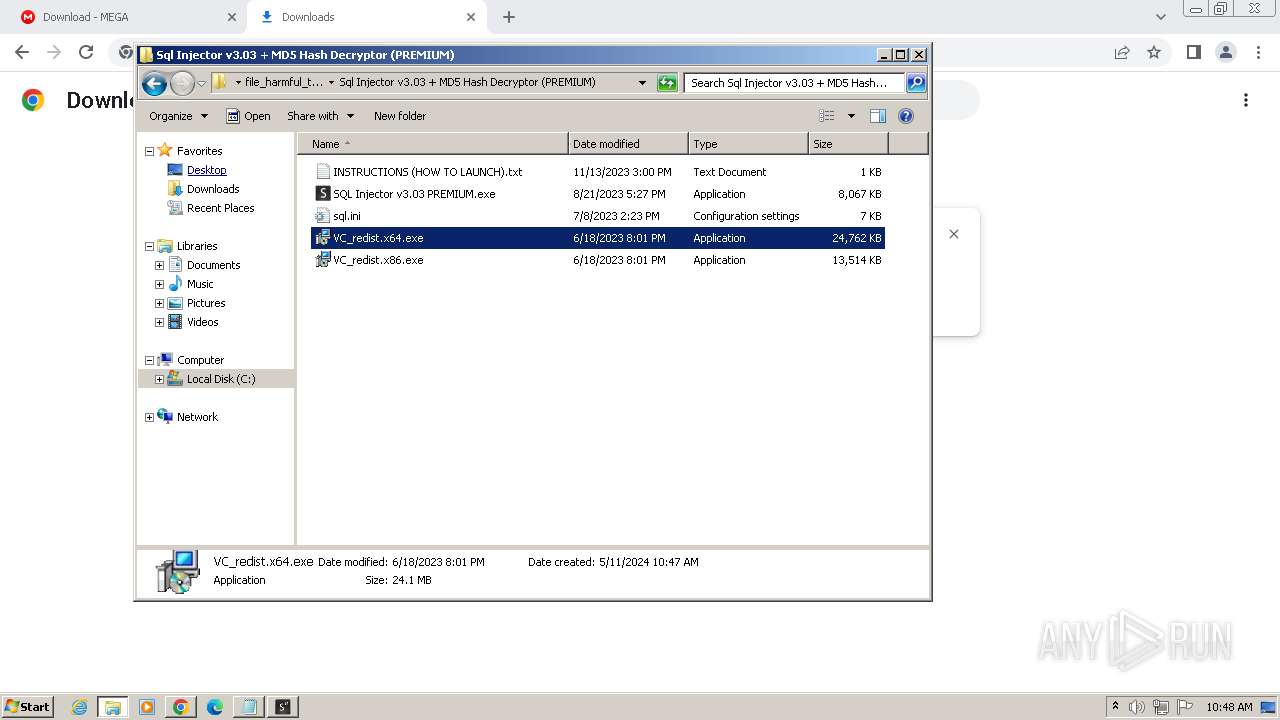The width and height of the screenshot is (1280, 720).
Task: Sort by Date modified column
Action: point(628,144)
